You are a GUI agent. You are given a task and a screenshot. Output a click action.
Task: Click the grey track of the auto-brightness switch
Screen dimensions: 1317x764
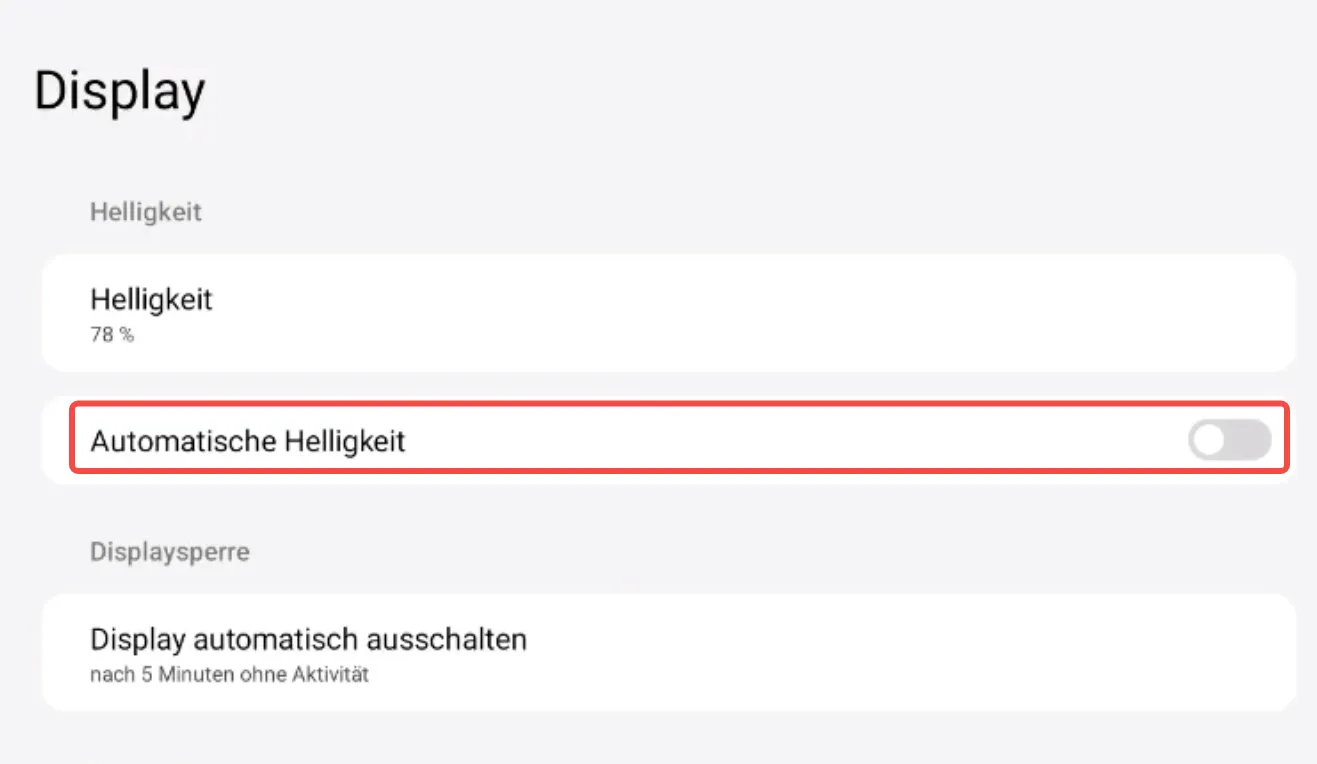[x=1250, y=440]
